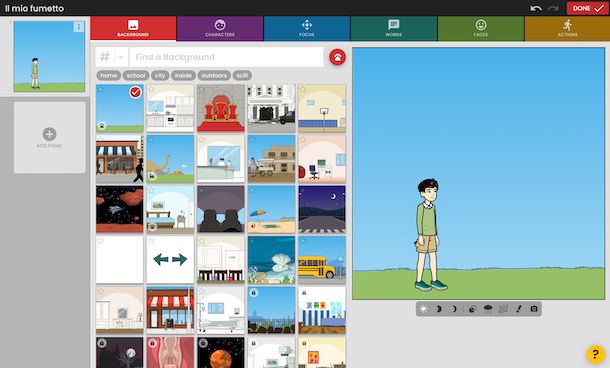The height and width of the screenshot is (368, 610).
Task: Open the camera icon under the scene
Action: click(534, 309)
